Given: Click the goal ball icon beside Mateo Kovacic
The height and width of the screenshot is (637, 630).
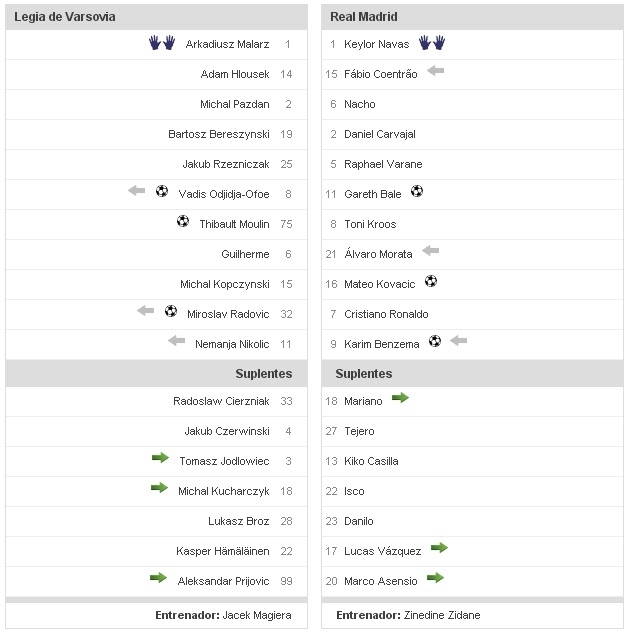Looking at the screenshot, I should (431, 282).
